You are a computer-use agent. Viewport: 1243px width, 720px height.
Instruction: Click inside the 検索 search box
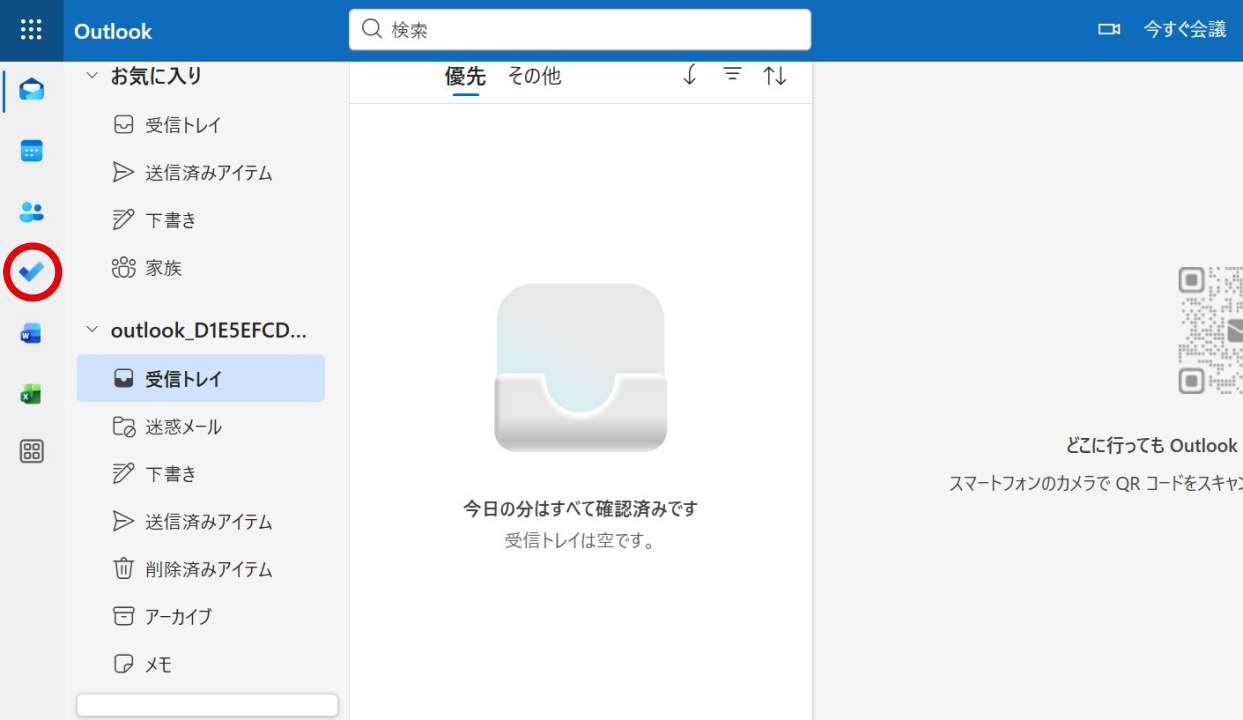click(x=579, y=29)
